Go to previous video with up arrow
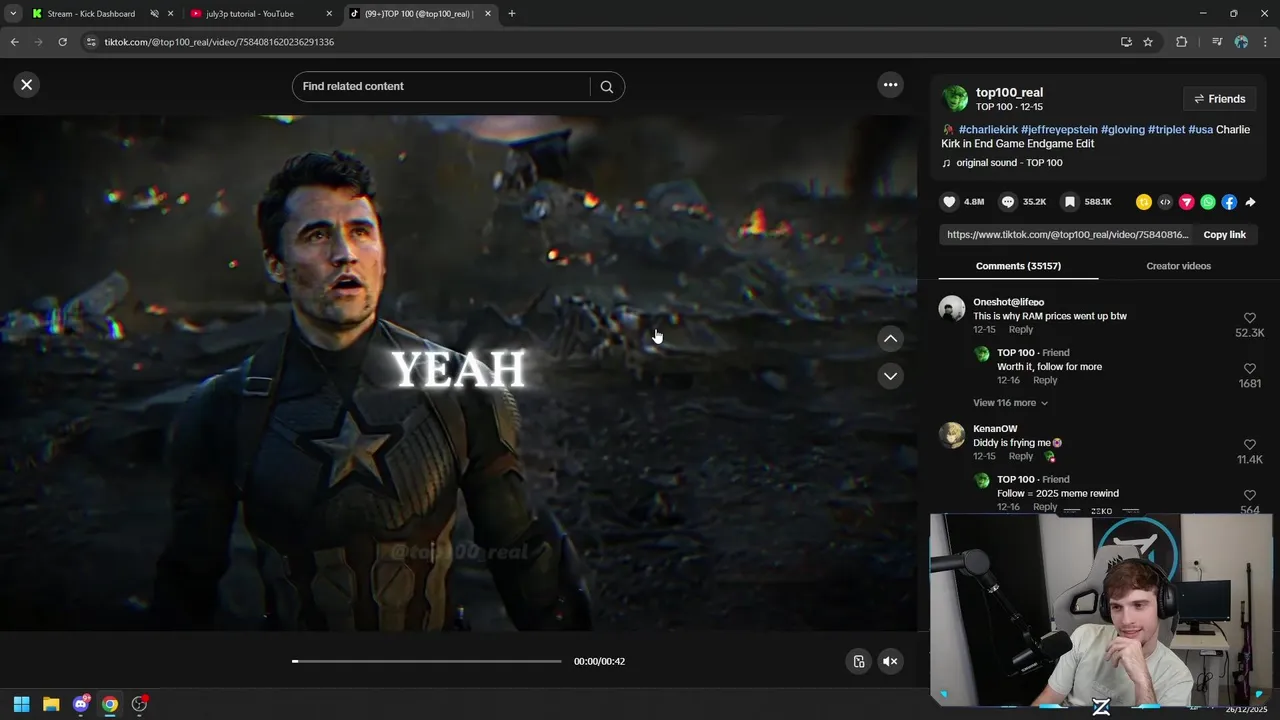This screenshot has width=1280, height=720. tap(890, 338)
